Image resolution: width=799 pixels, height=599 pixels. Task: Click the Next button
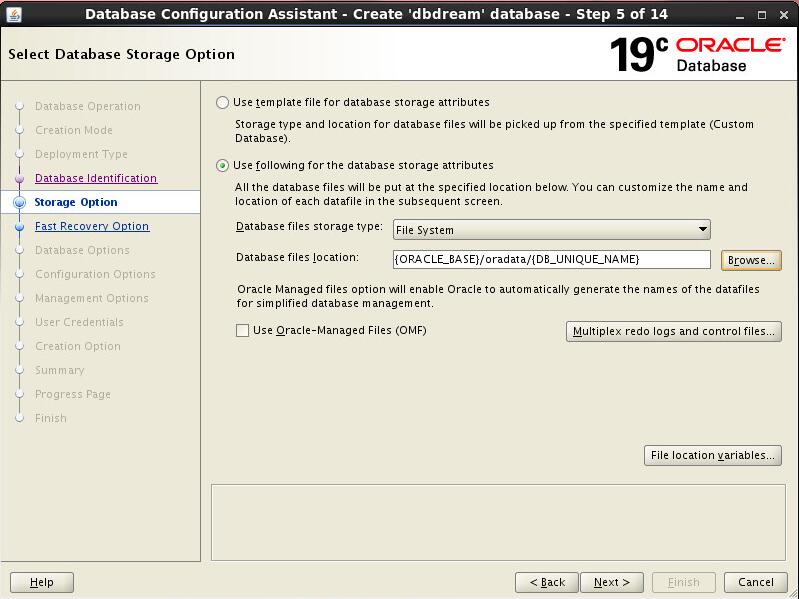611,582
